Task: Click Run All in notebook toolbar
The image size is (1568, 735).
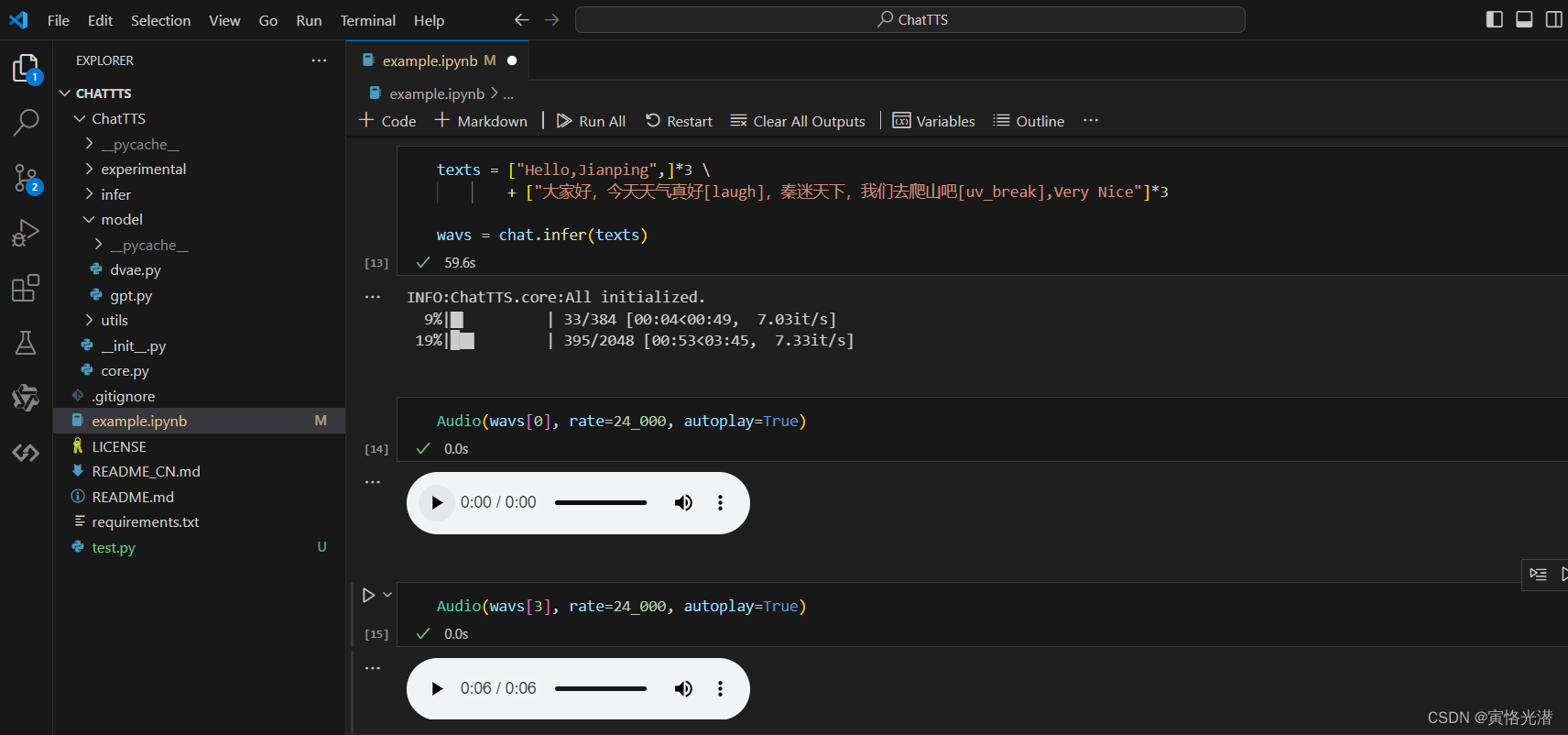Action: click(x=591, y=120)
